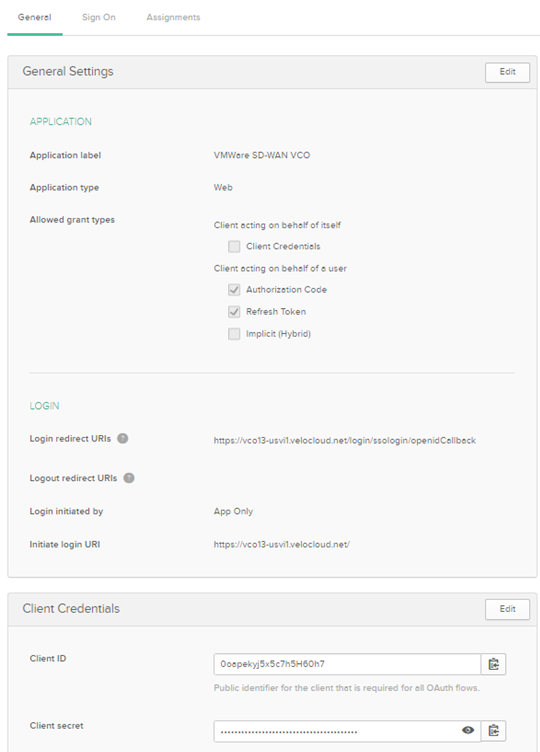Switch to the Sign On tab

coord(98,17)
